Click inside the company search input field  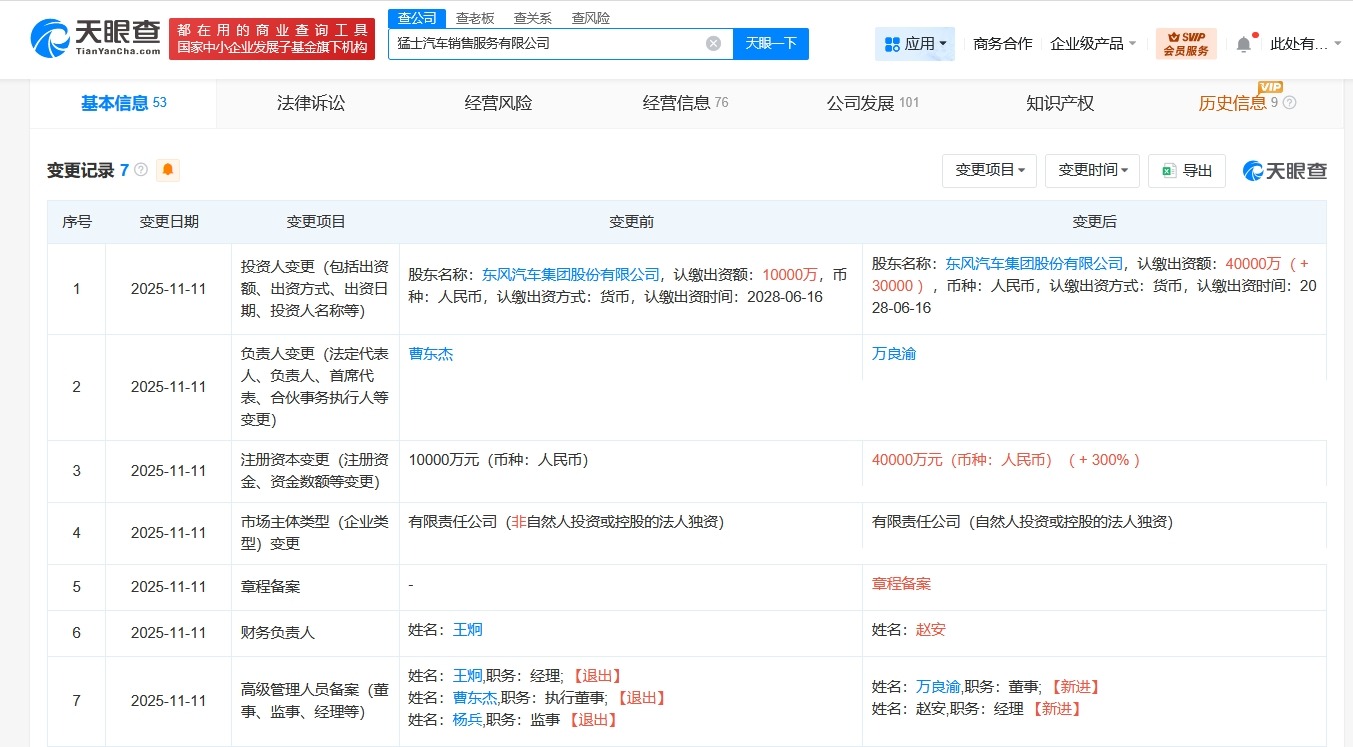(x=550, y=43)
